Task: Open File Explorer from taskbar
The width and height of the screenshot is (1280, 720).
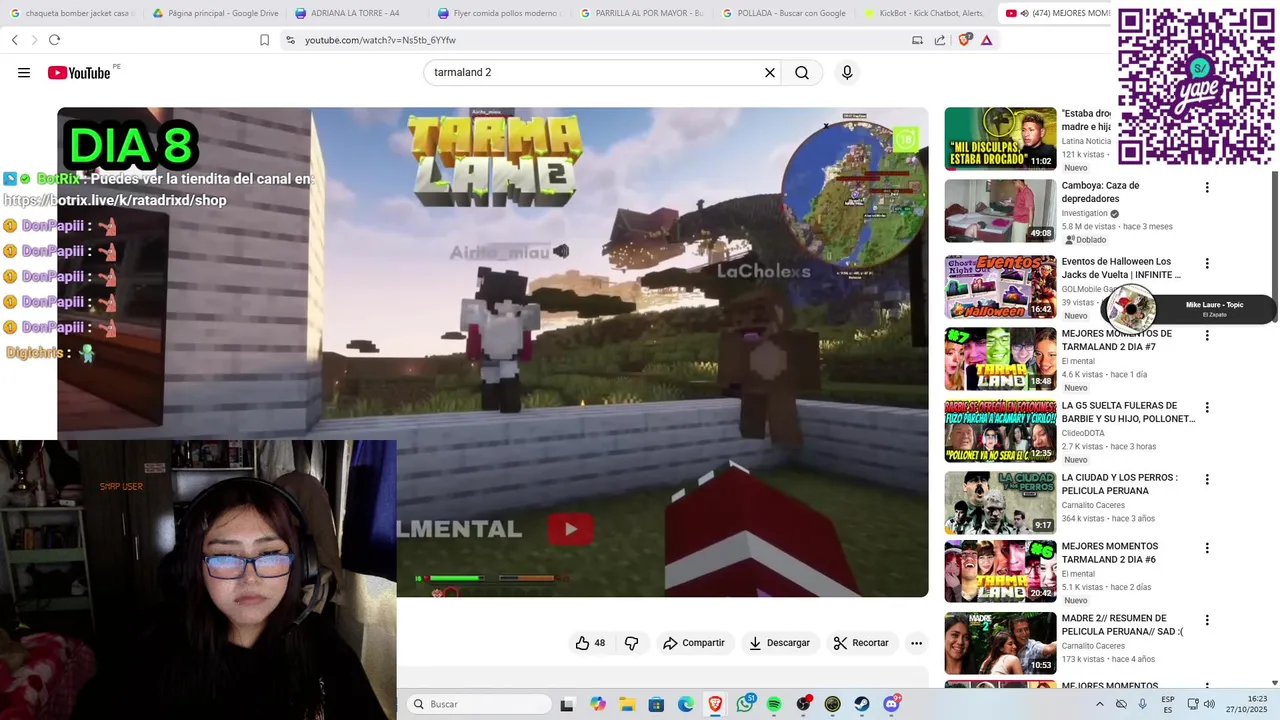Action: tap(627, 704)
